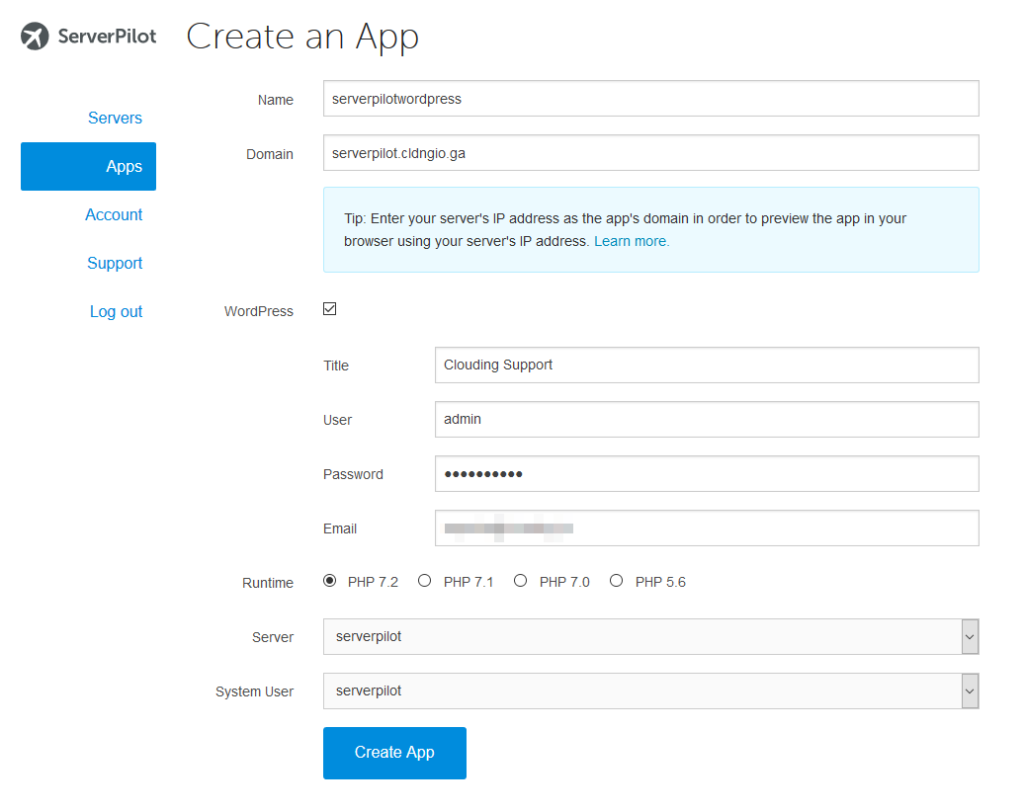The width and height of the screenshot is (1024, 812).
Task: Choose PHP 7.1 as the runtime
Action: pos(425,581)
